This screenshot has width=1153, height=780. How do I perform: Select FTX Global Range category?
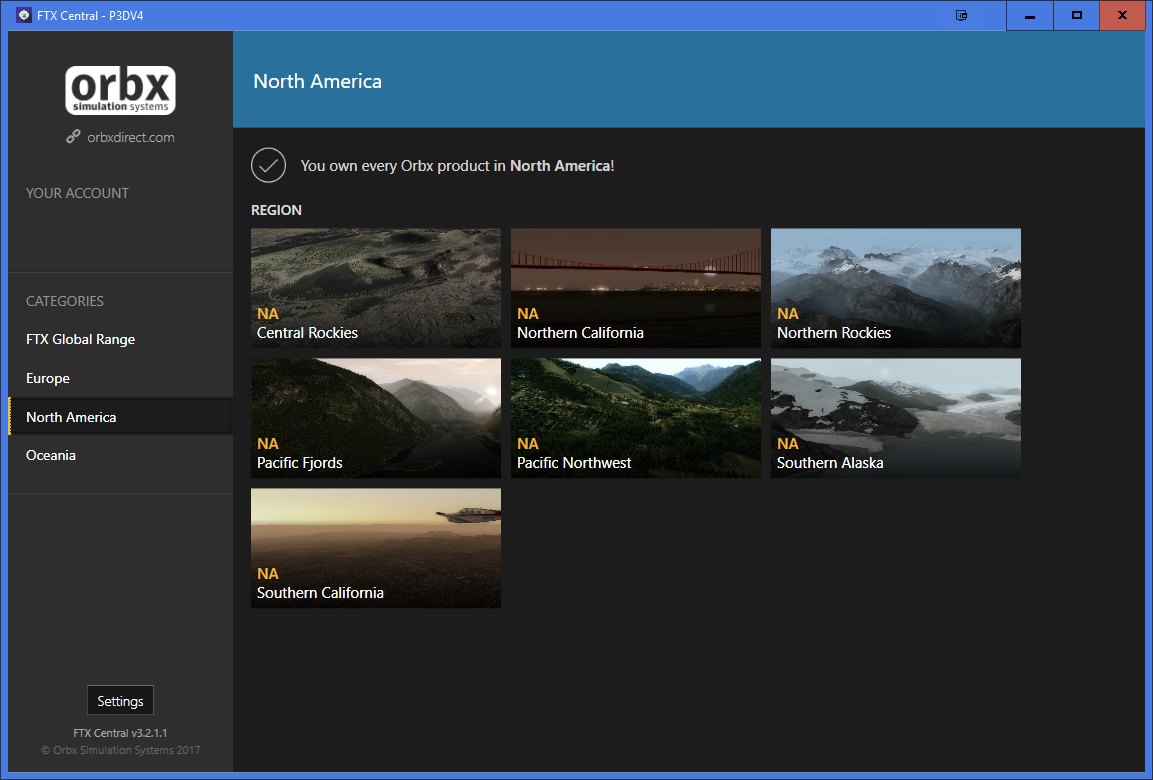click(x=121, y=340)
